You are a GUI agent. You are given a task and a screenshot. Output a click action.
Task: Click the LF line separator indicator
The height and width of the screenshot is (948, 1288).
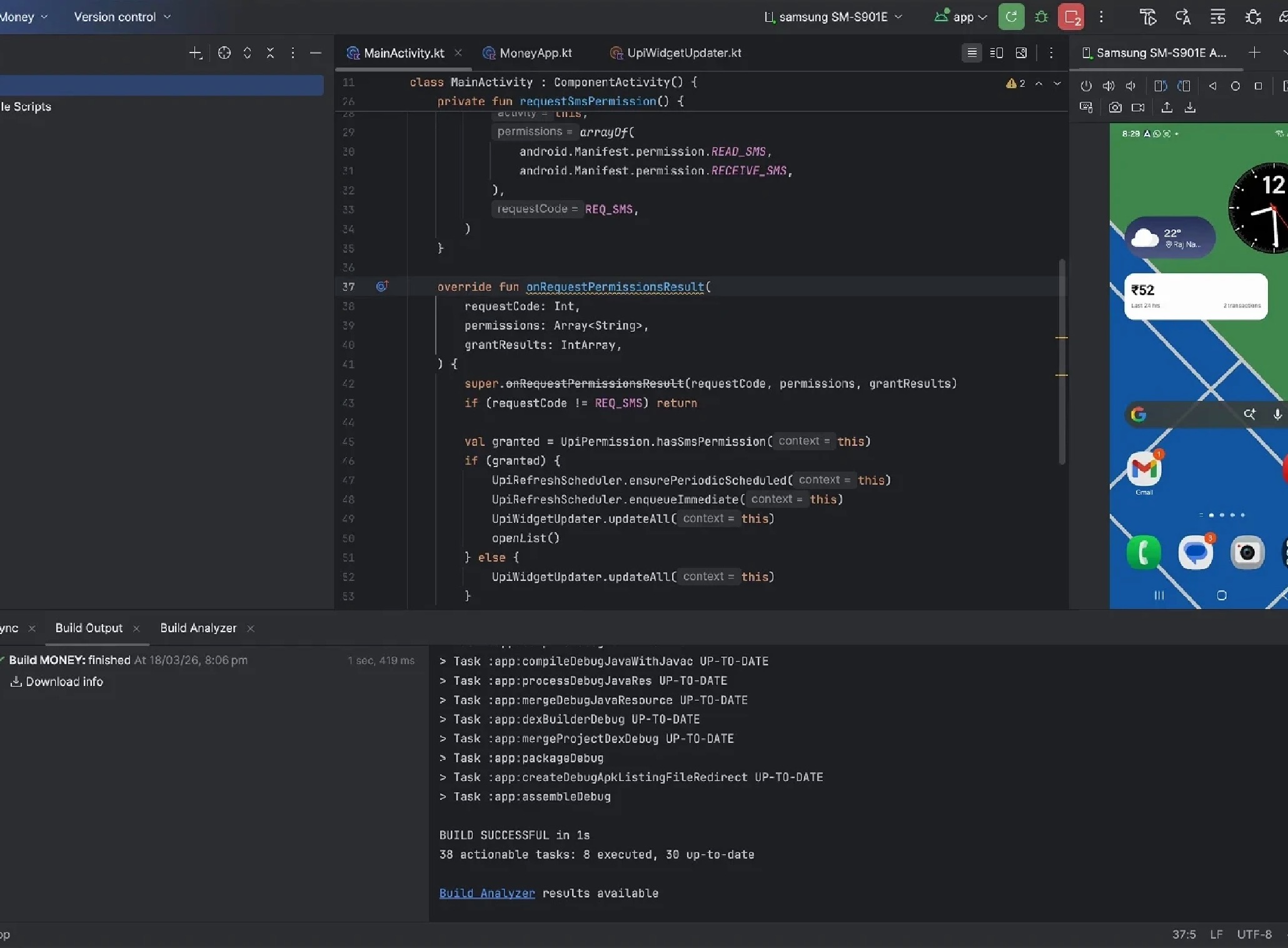tap(1216, 934)
